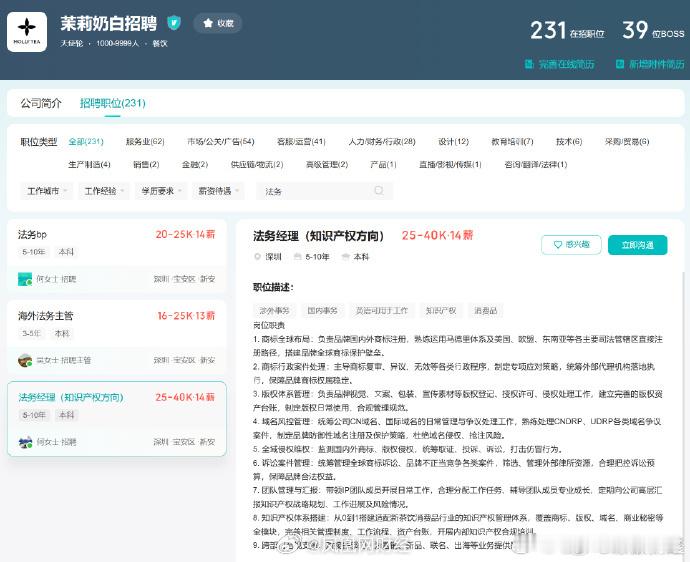Click the 国内事务 tag
690x562 pixels.
323,311
